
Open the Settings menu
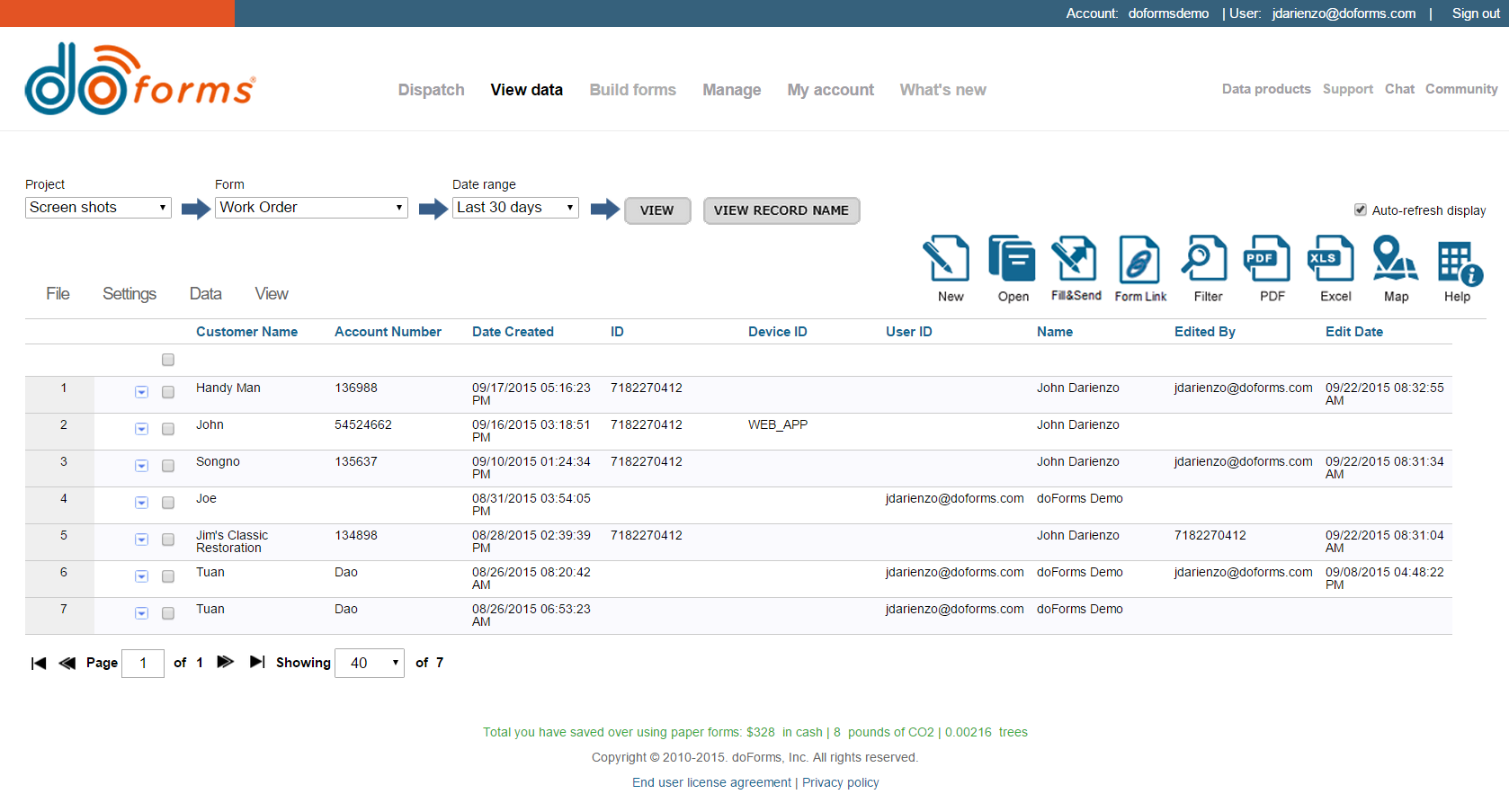[129, 294]
